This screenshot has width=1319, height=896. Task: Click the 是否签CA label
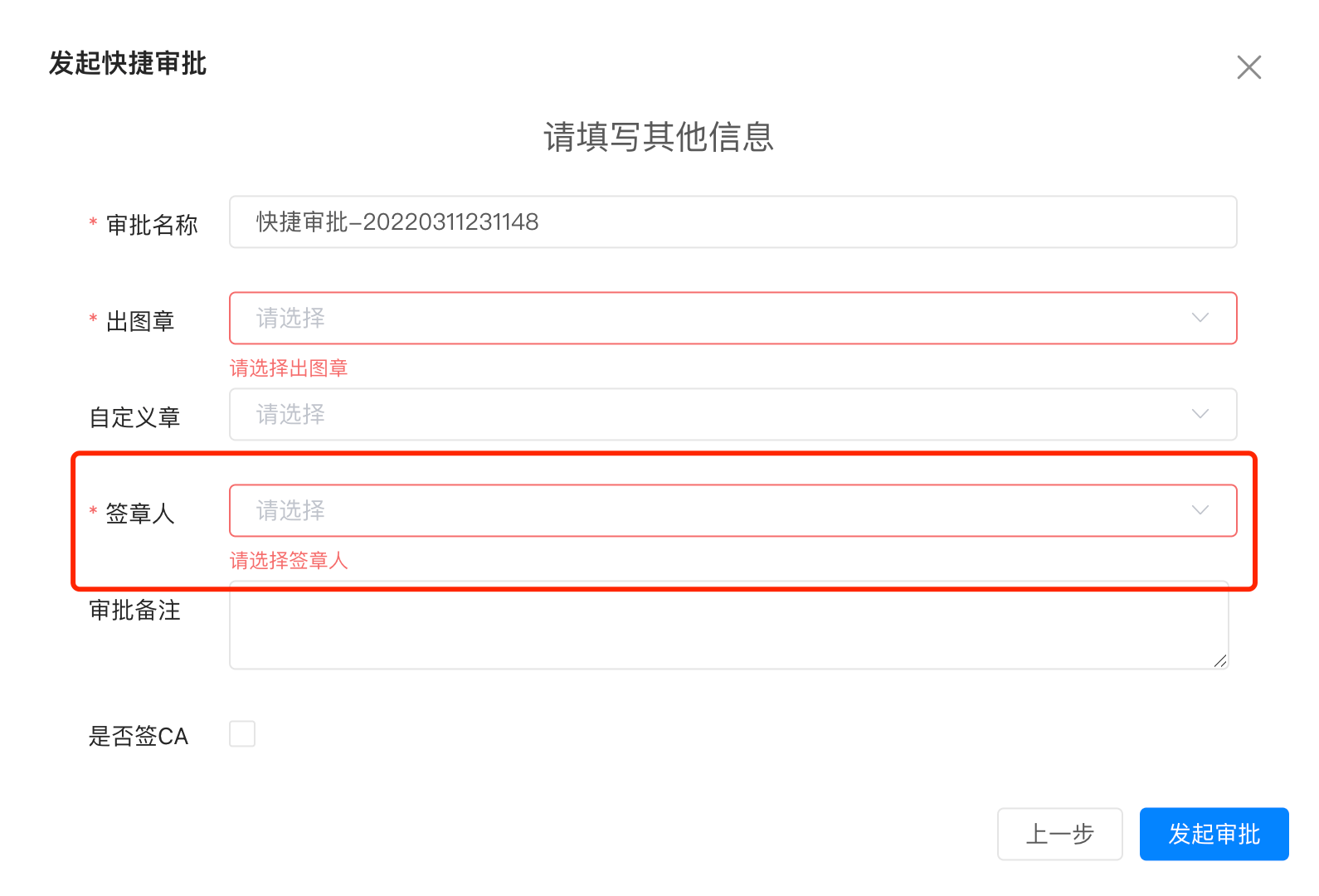click(x=139, y=736)
